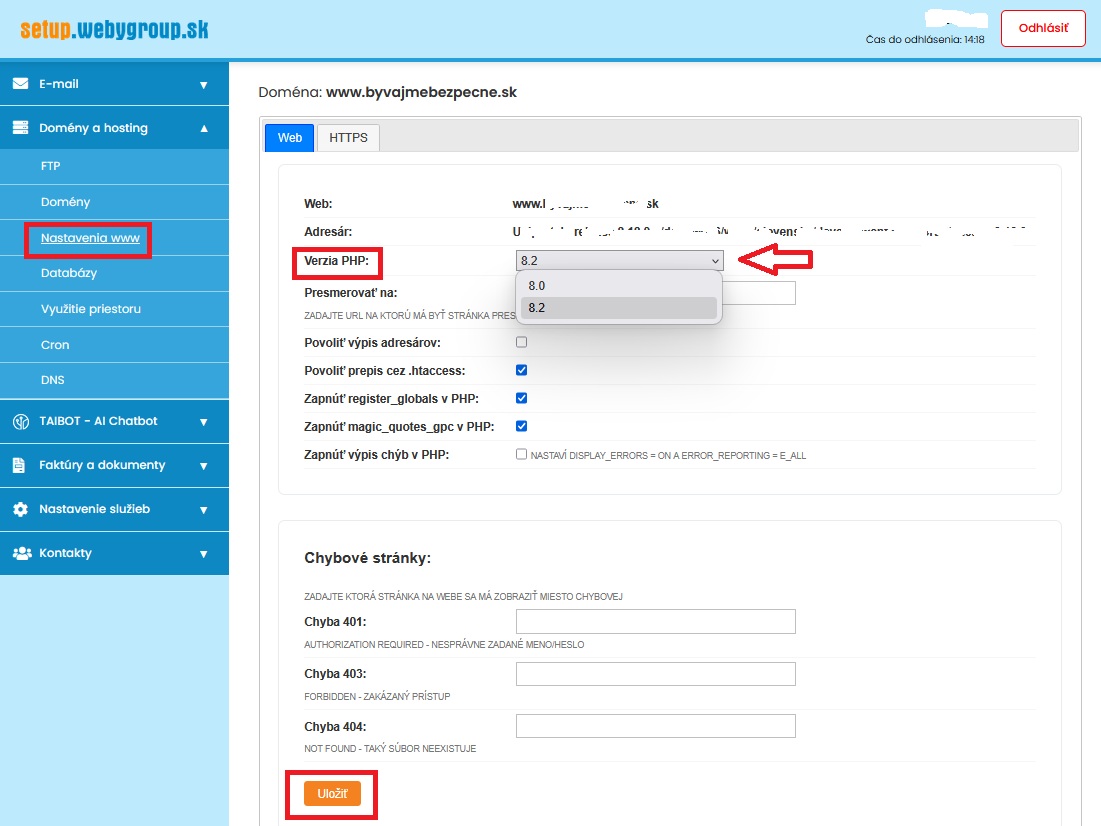This screenshot has width=1101, height=826.
Task: Click the TAIBOT AI Chatbot brain icon
Action: coord(20,421)
